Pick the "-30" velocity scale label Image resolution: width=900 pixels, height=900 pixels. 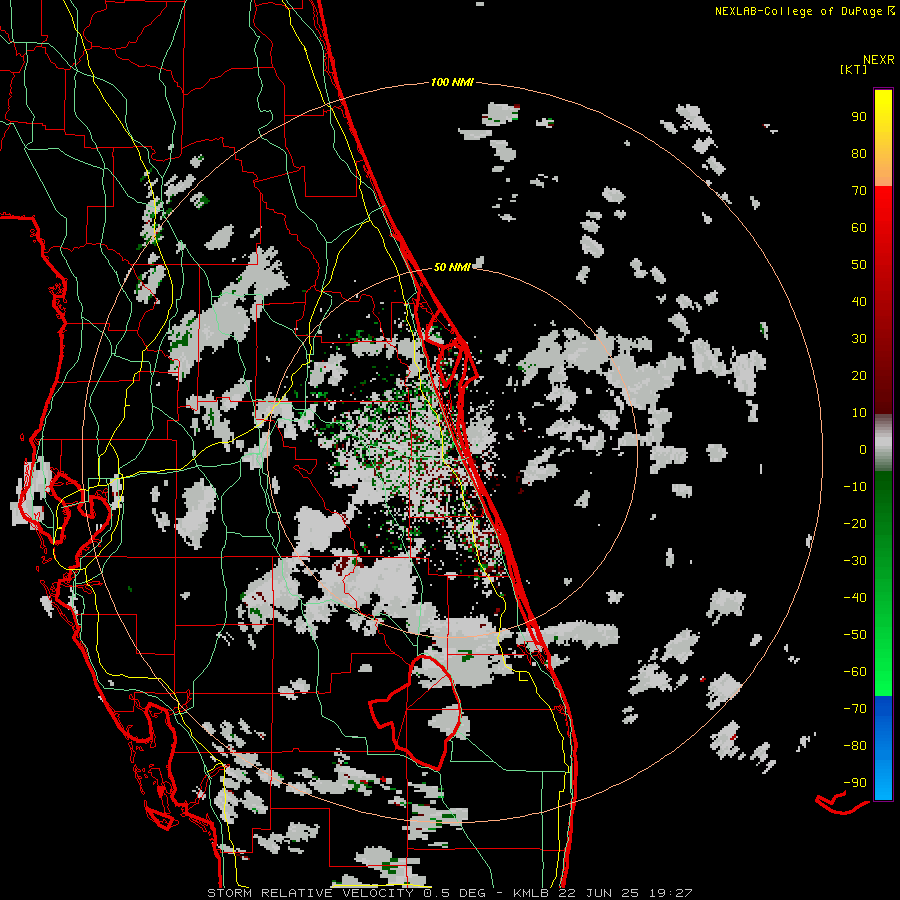pyautogui.click(x=855, y=561)
